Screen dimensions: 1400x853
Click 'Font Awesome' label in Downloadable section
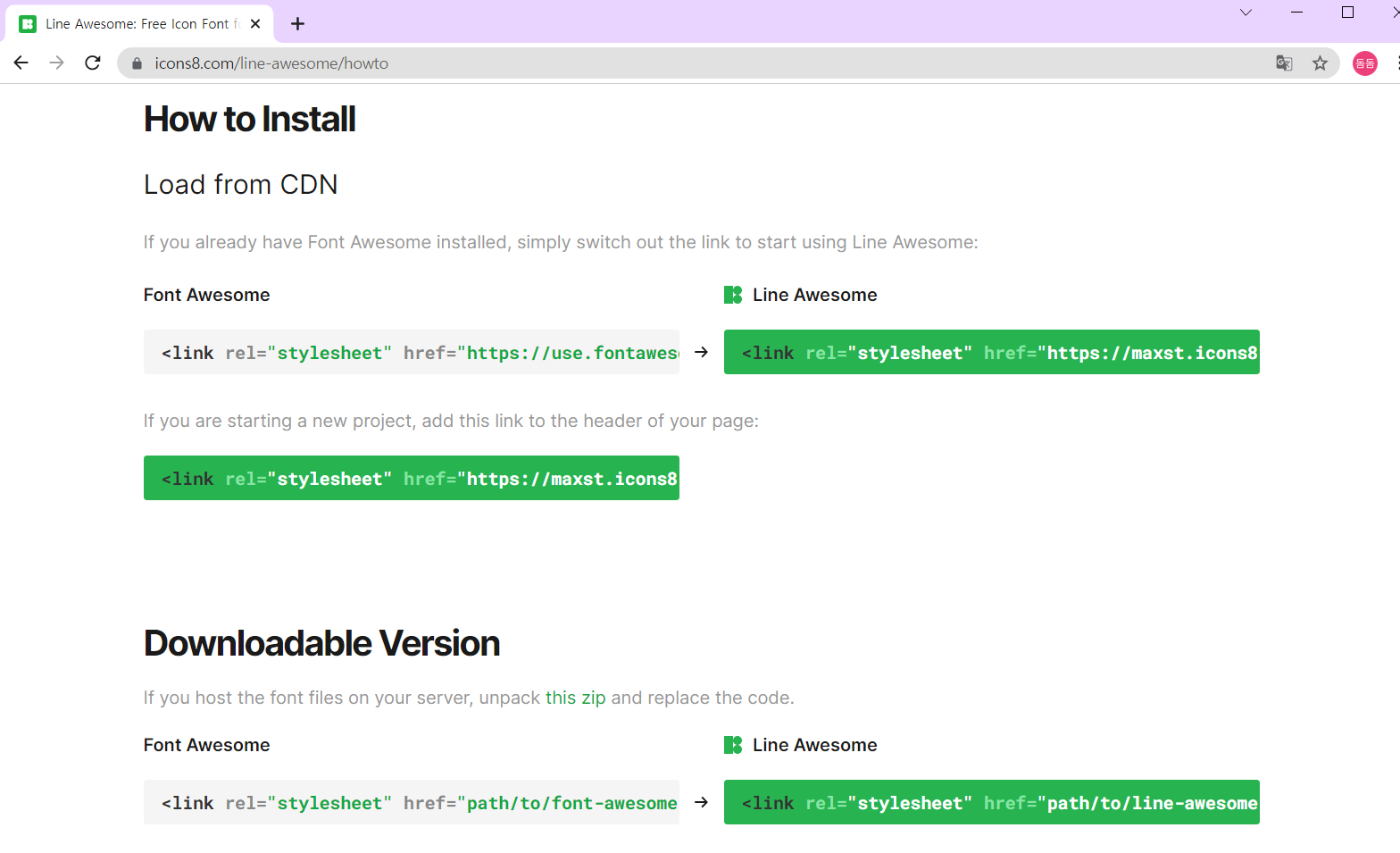pyautogui.click(x=207, y=745)
